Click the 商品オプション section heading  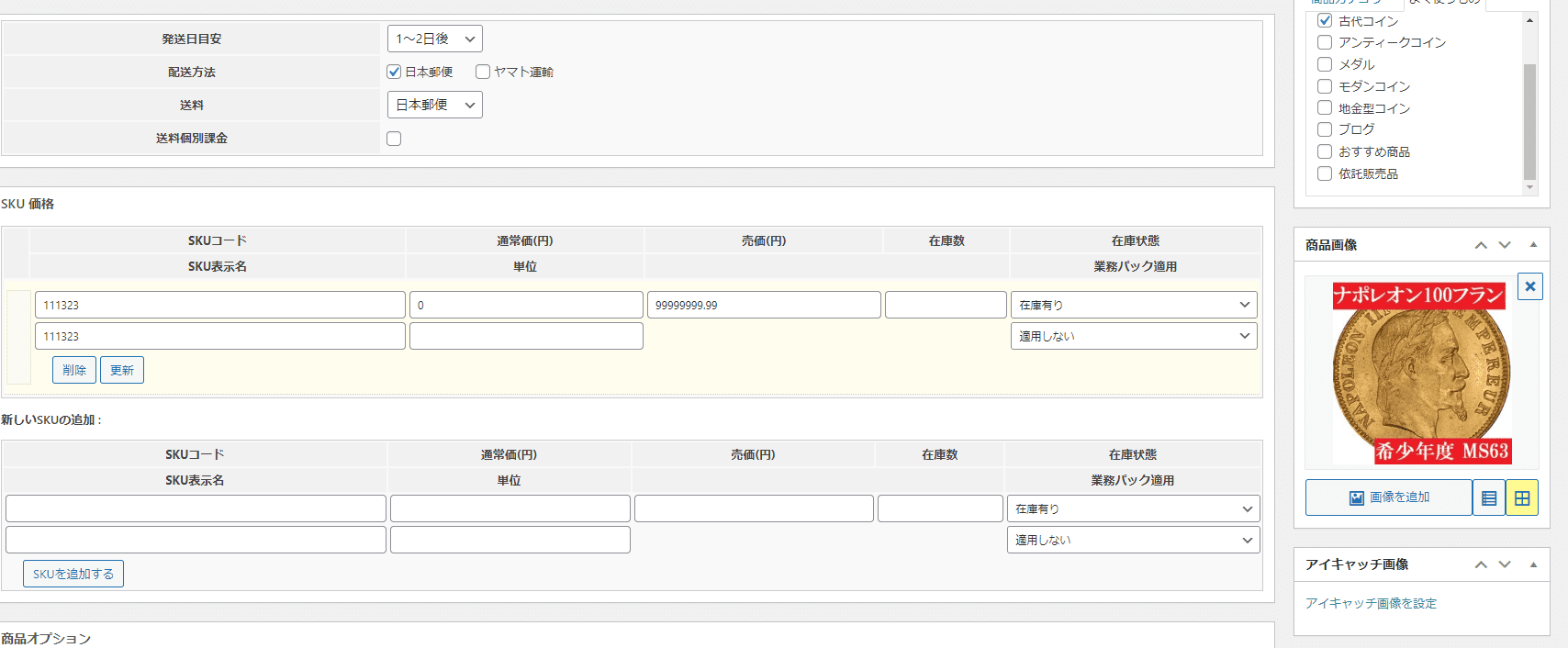click(46, 639)
